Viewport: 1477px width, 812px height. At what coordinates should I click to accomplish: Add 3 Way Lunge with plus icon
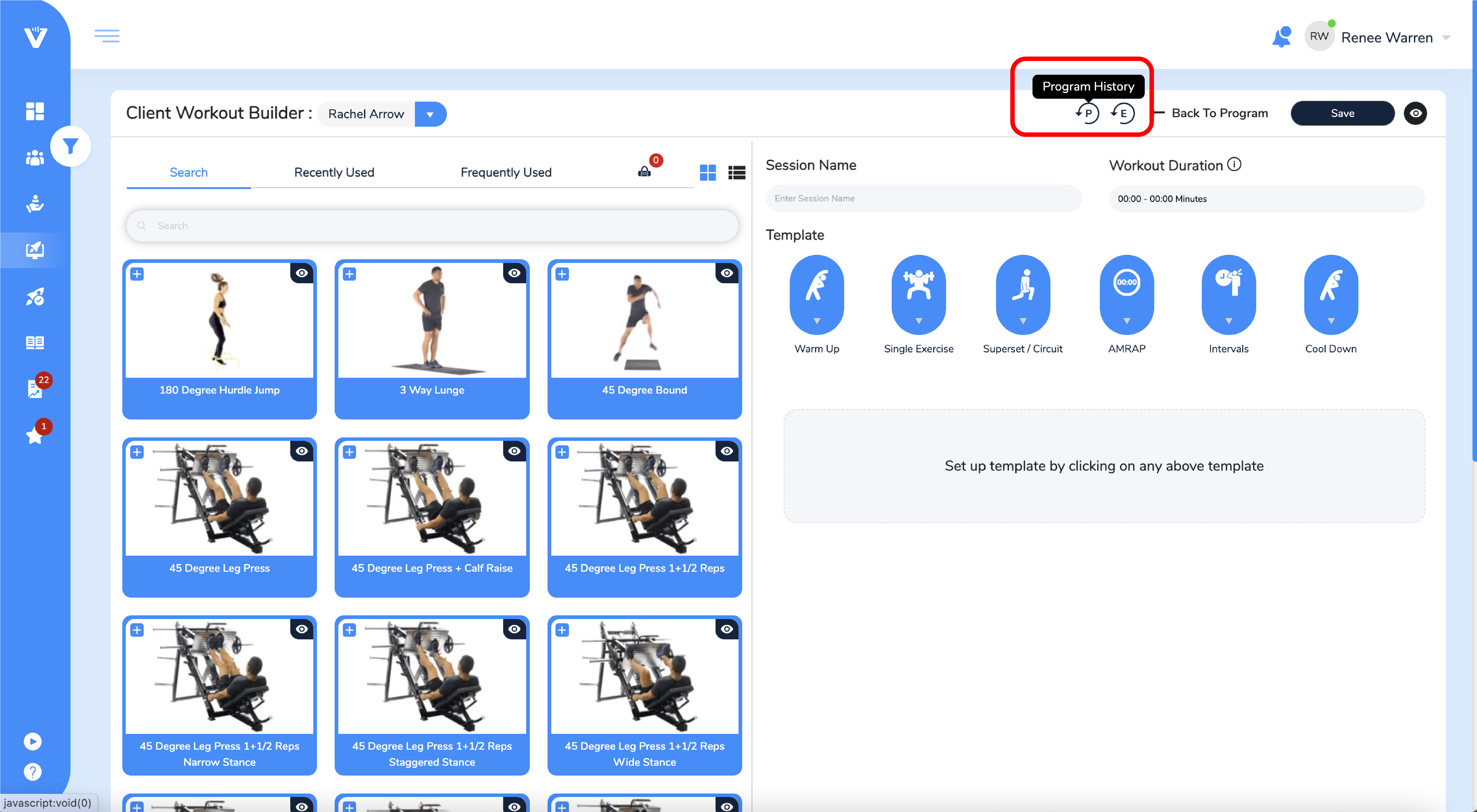click(x=350, y=274)
